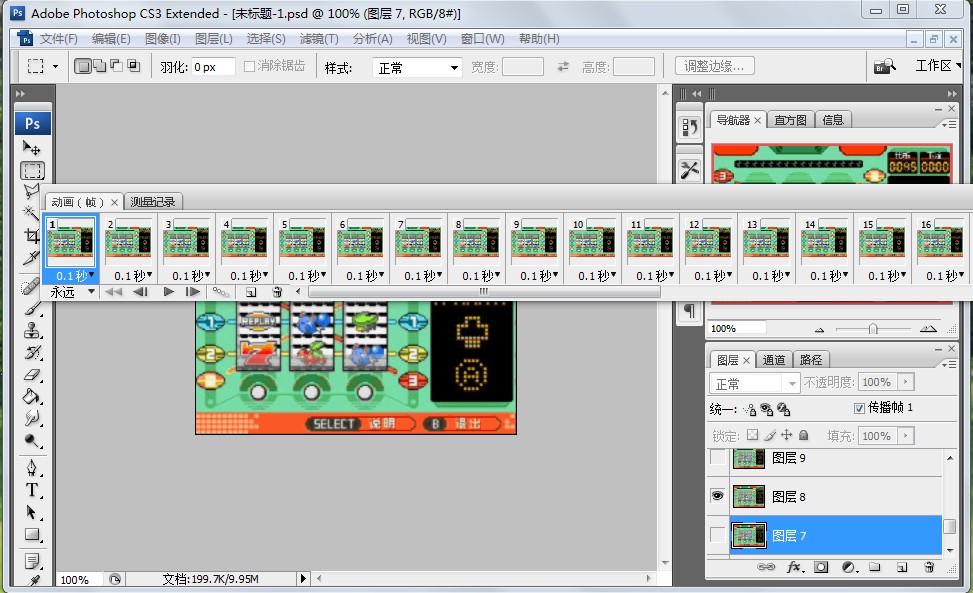Screen dimensions: 973x593
Task: Add a layer mask
Action: point(821,567)
